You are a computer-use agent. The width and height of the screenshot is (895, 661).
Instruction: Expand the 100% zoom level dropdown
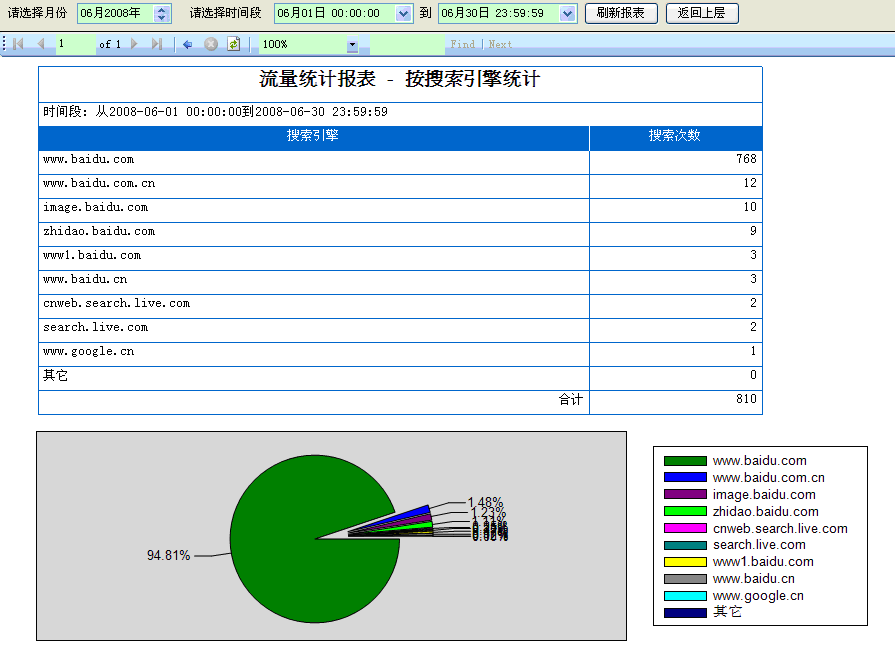pos(352,45)
